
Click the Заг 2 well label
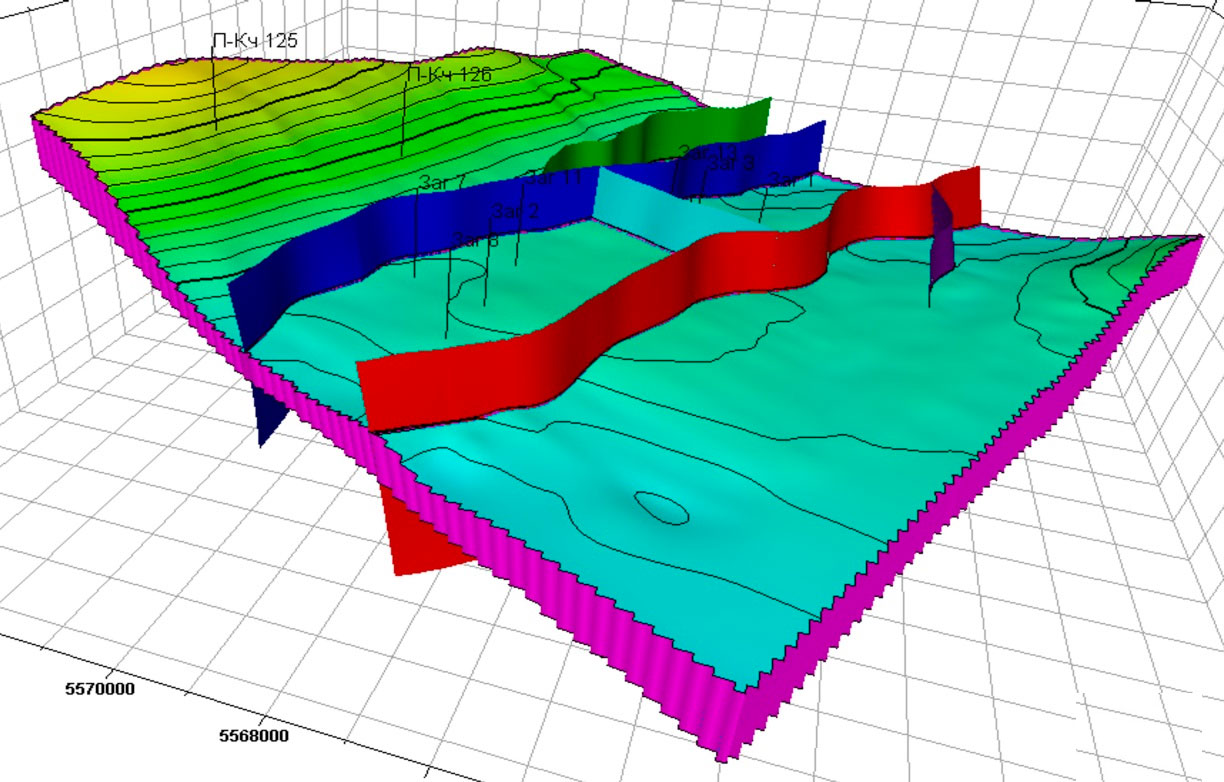pyautogui.click(x=515, y=211)
